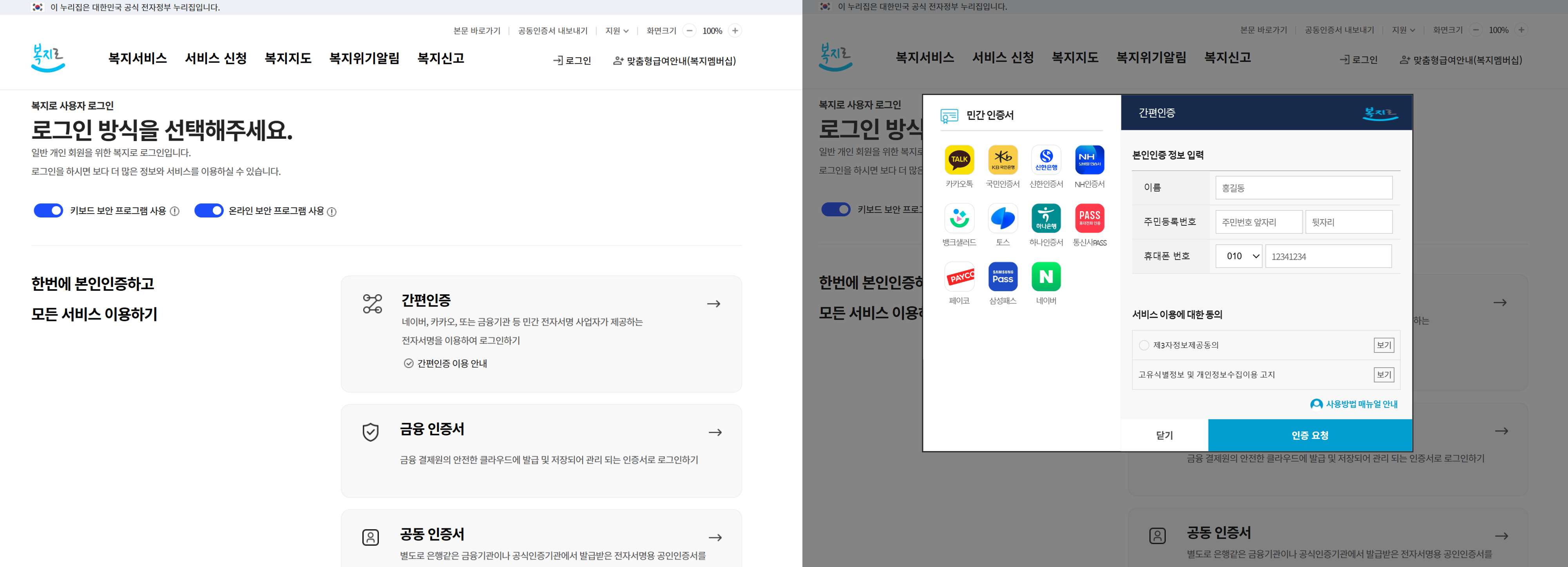Check the 제3자정보제공동의 agreement radio
1568x567 pixels.
pyautogui.click(x=1144, y=345)
